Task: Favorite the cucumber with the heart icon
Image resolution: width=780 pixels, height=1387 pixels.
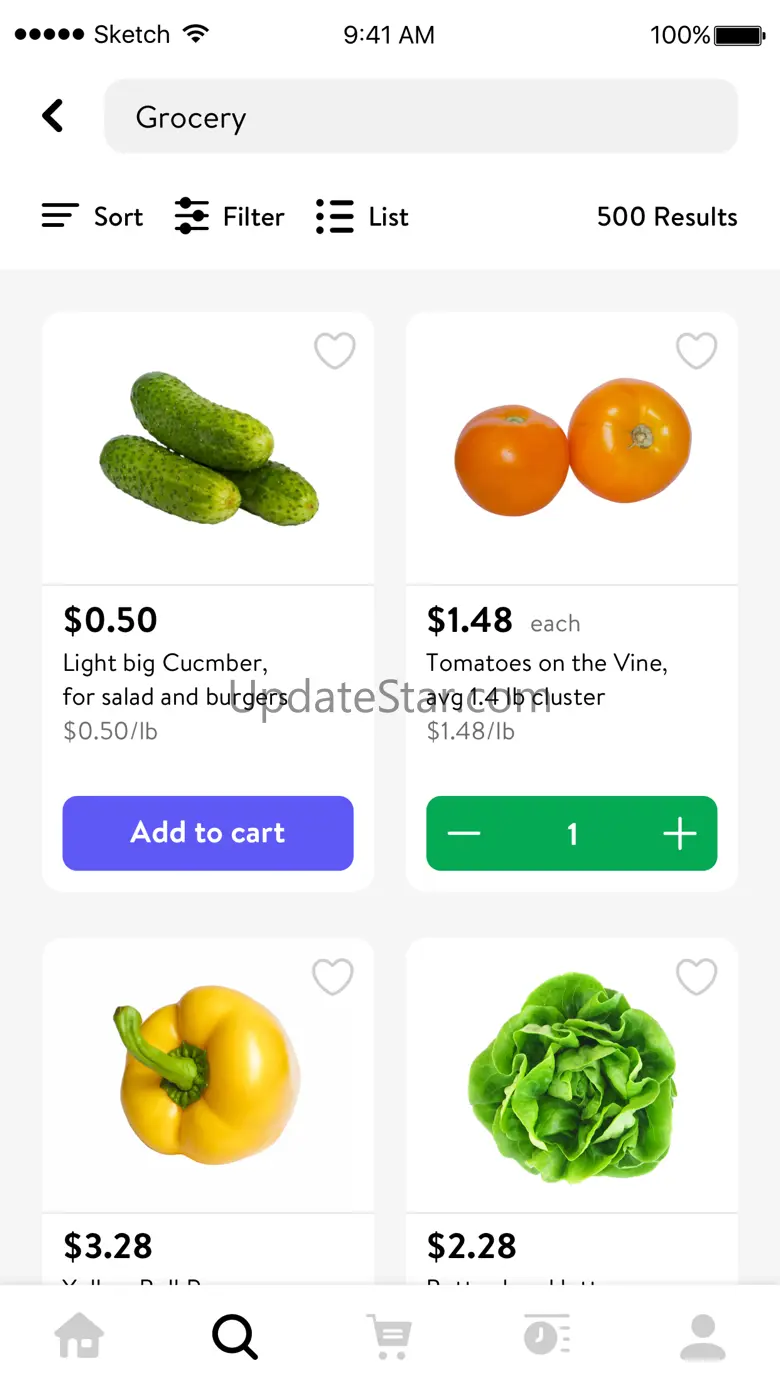Action: (x=334, y=351)
